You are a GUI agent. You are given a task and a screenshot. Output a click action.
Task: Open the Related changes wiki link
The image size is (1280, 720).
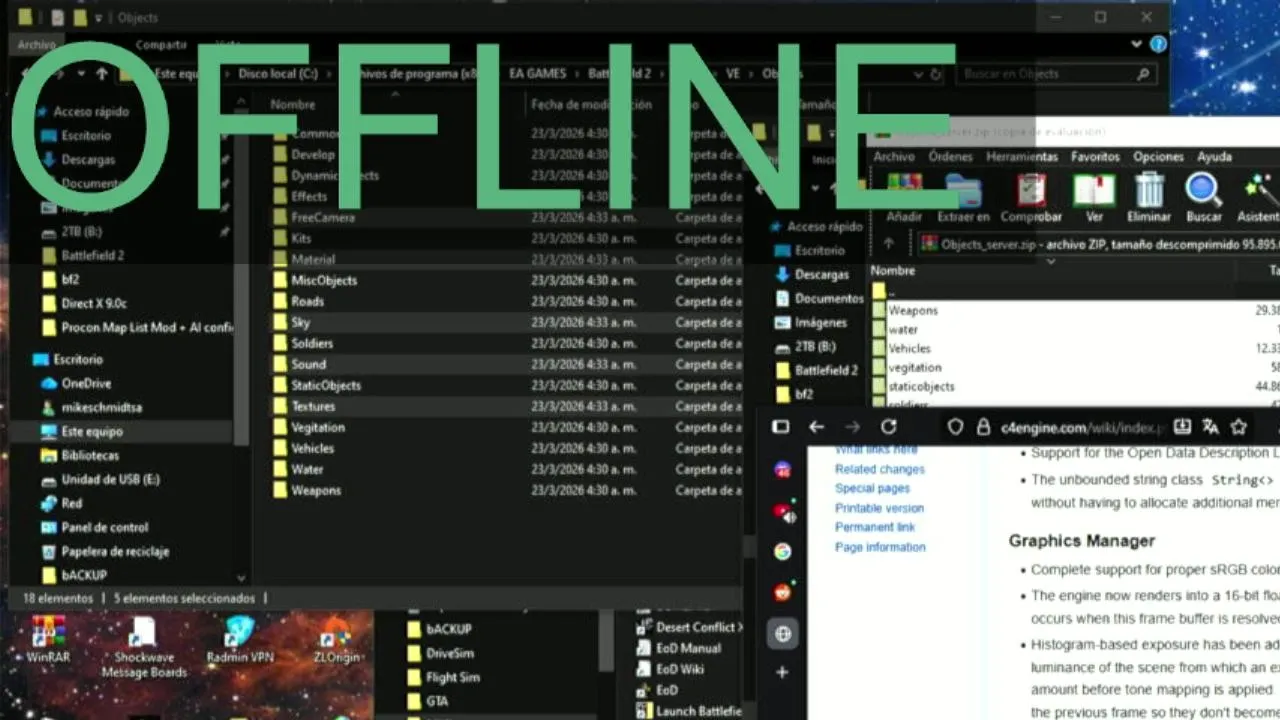pyautogui.click(x=880, y=469)
